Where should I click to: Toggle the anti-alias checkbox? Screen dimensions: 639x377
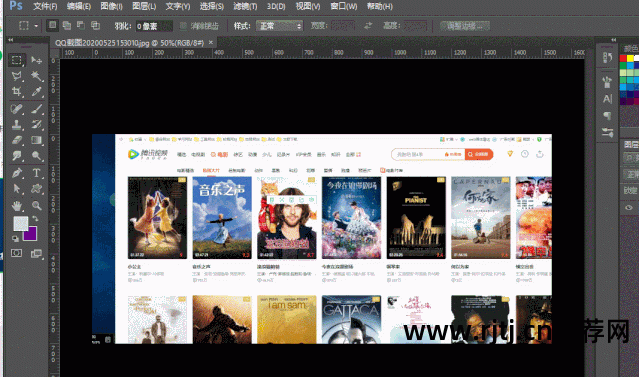[x=183, y=26]
